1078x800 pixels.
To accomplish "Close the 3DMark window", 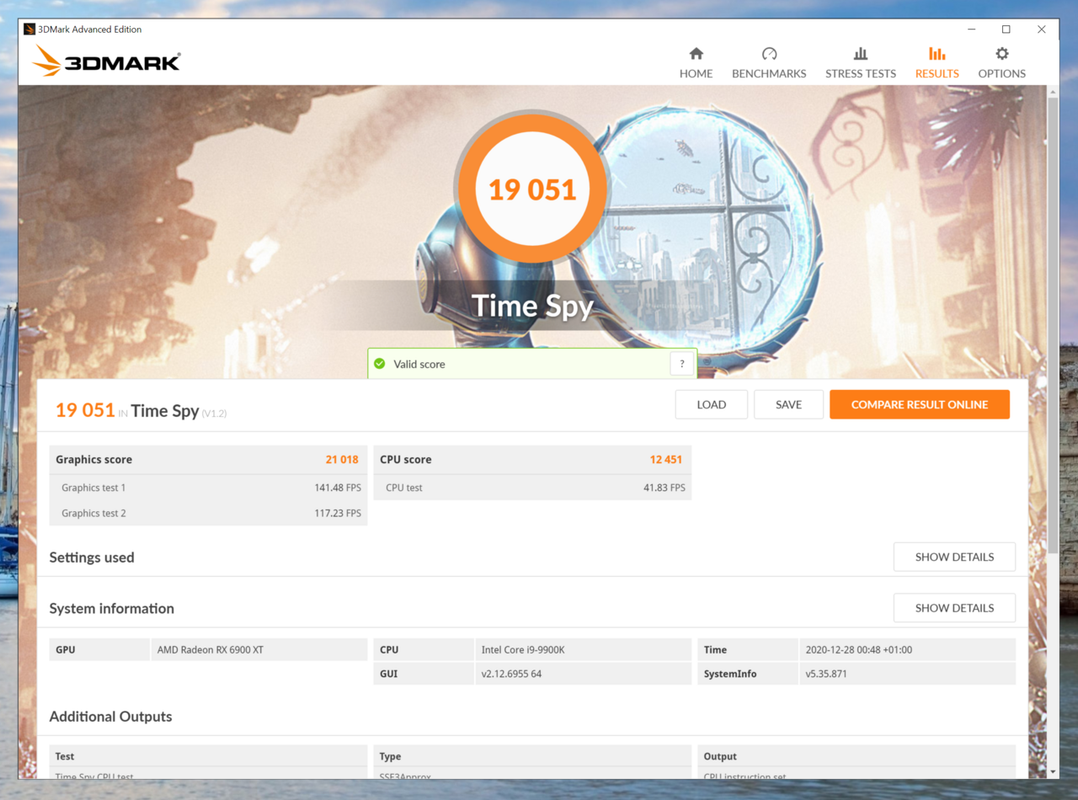I will [x=1042, y=29].
